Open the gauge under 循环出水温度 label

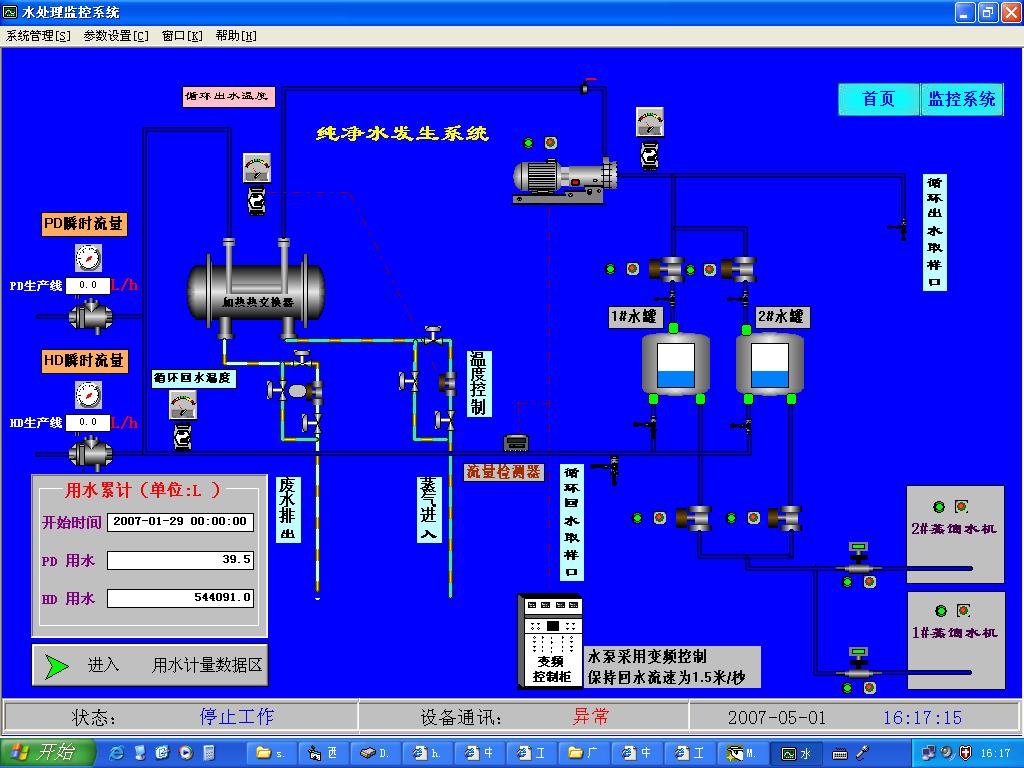pos(257,168)
